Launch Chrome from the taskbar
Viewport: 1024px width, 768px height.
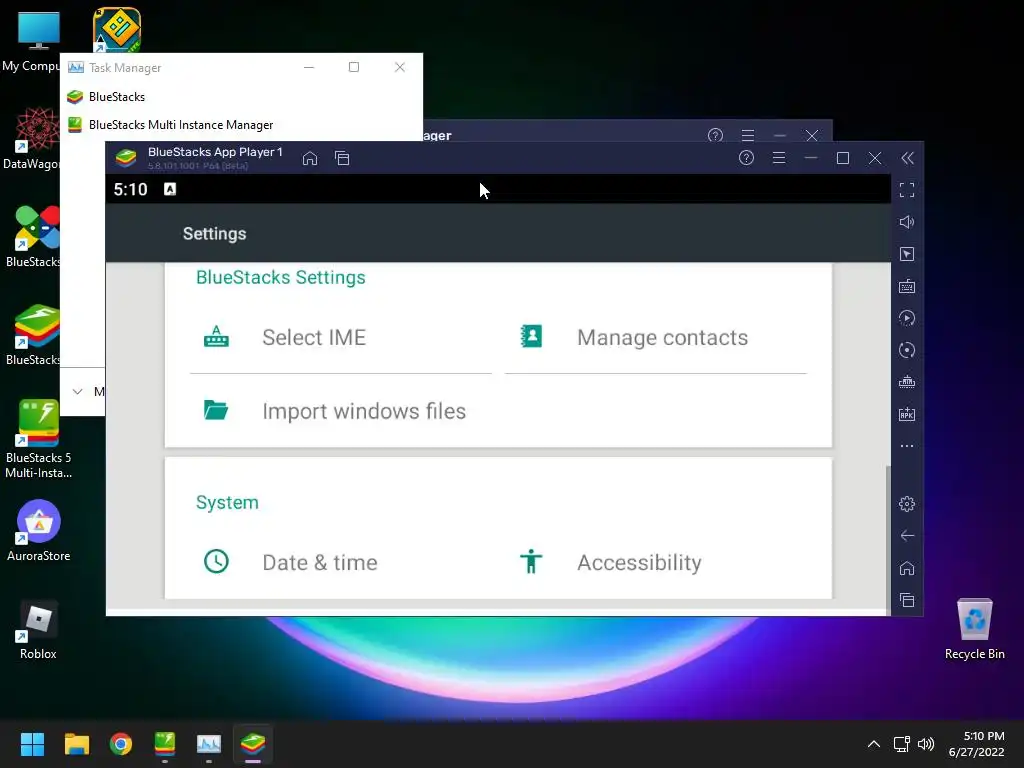[121, 744]
